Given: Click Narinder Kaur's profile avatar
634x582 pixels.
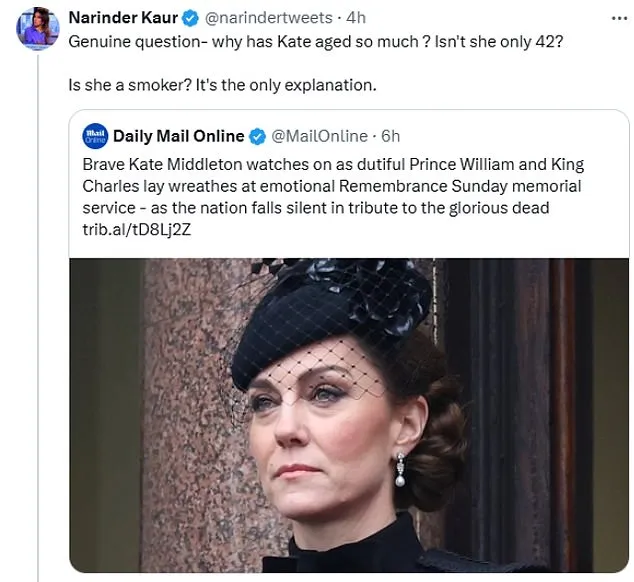Looking at the screenshot, I should [x=37, y=30].
